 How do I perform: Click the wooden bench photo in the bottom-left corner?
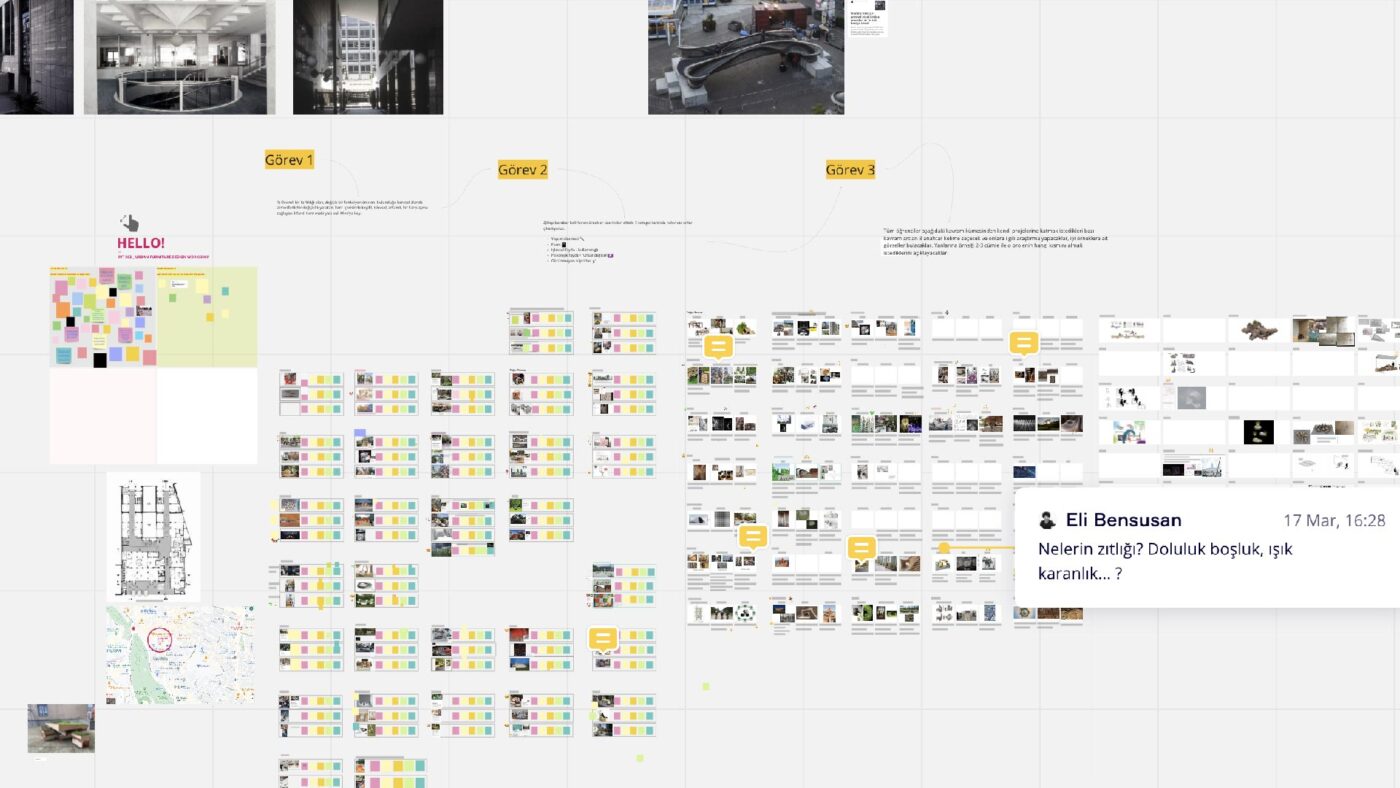pos(60,728)
